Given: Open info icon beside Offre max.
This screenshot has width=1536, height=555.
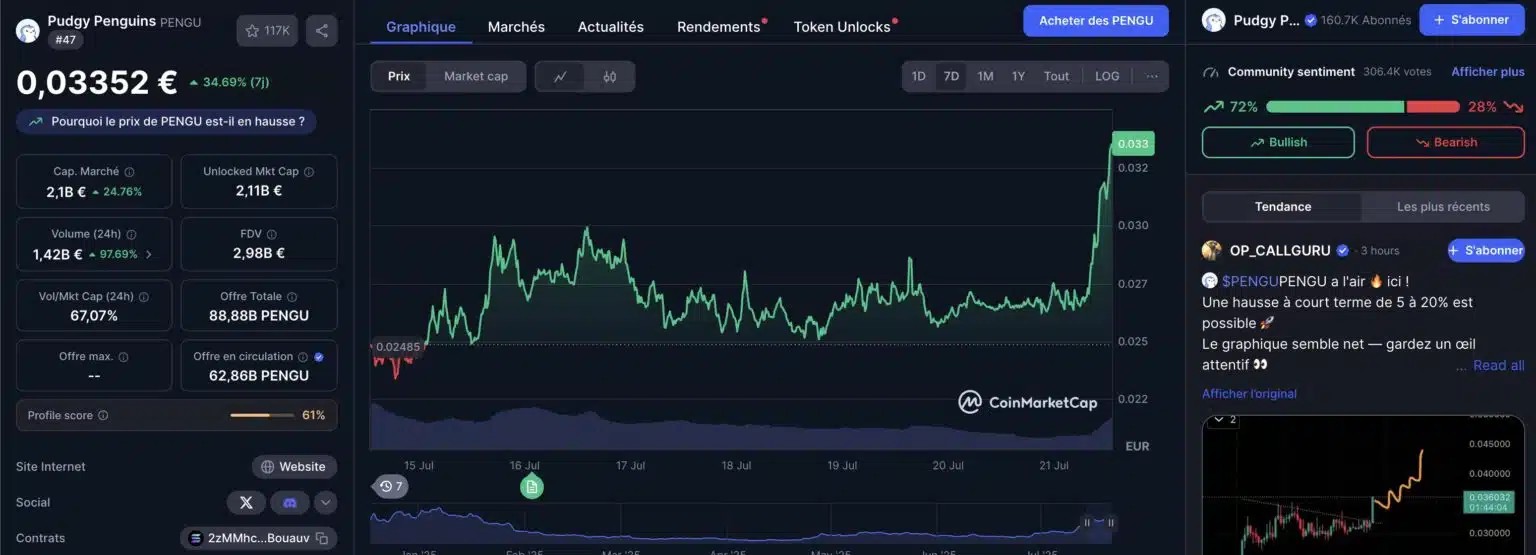Looking at the screenshot, I should pyautogui.click(x=123, y=357).
